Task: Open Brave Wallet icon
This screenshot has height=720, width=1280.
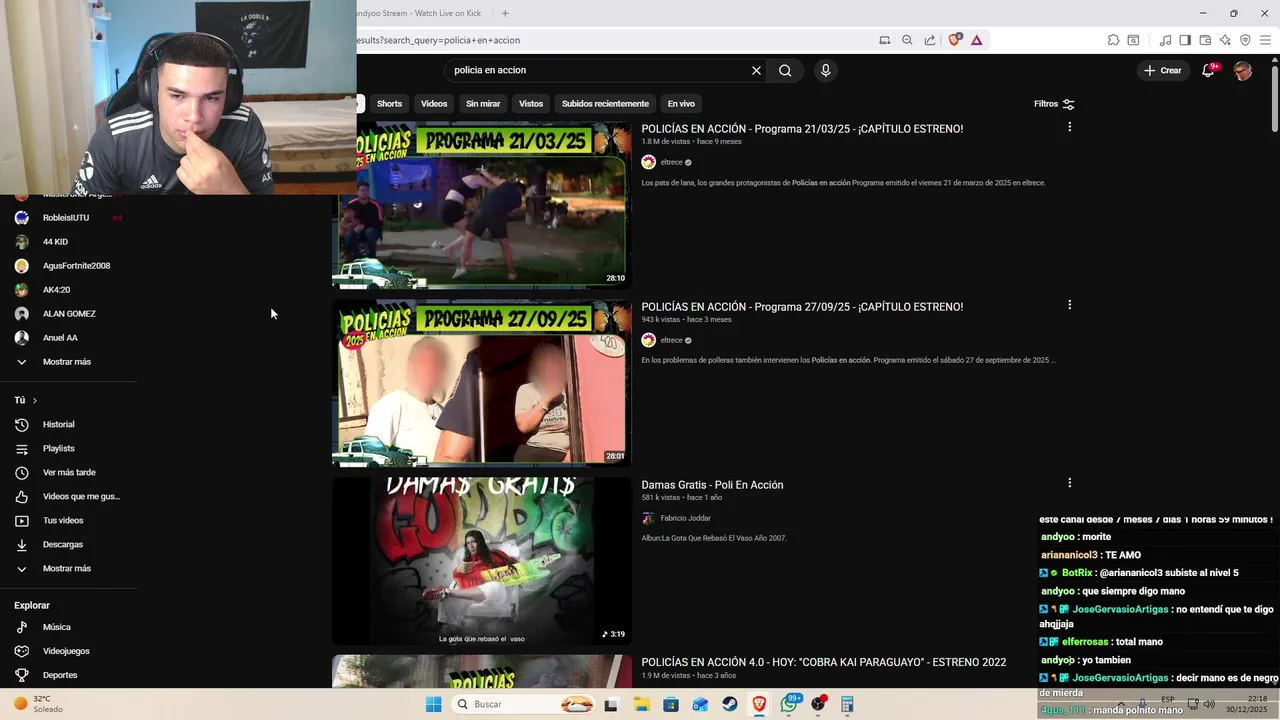Action: (1205, 40)
